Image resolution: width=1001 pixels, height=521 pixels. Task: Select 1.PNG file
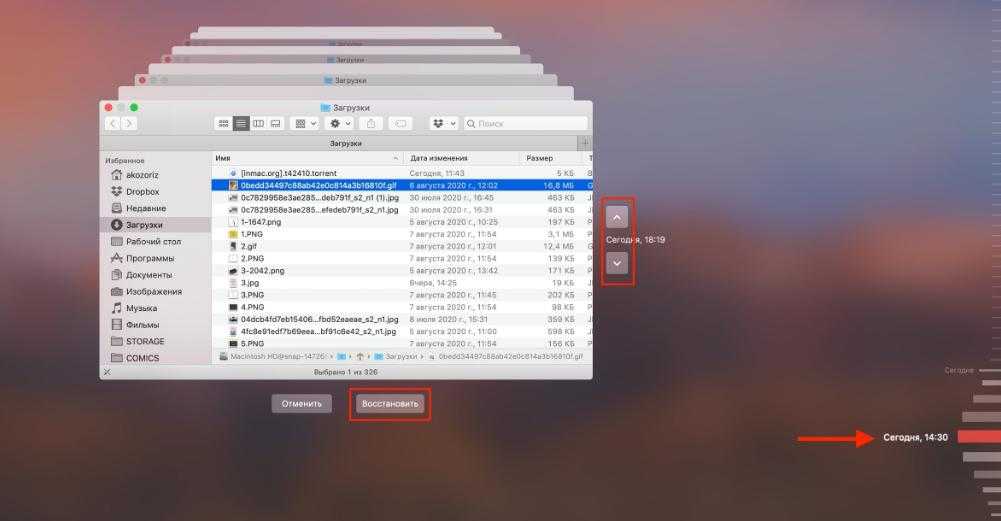402,234
